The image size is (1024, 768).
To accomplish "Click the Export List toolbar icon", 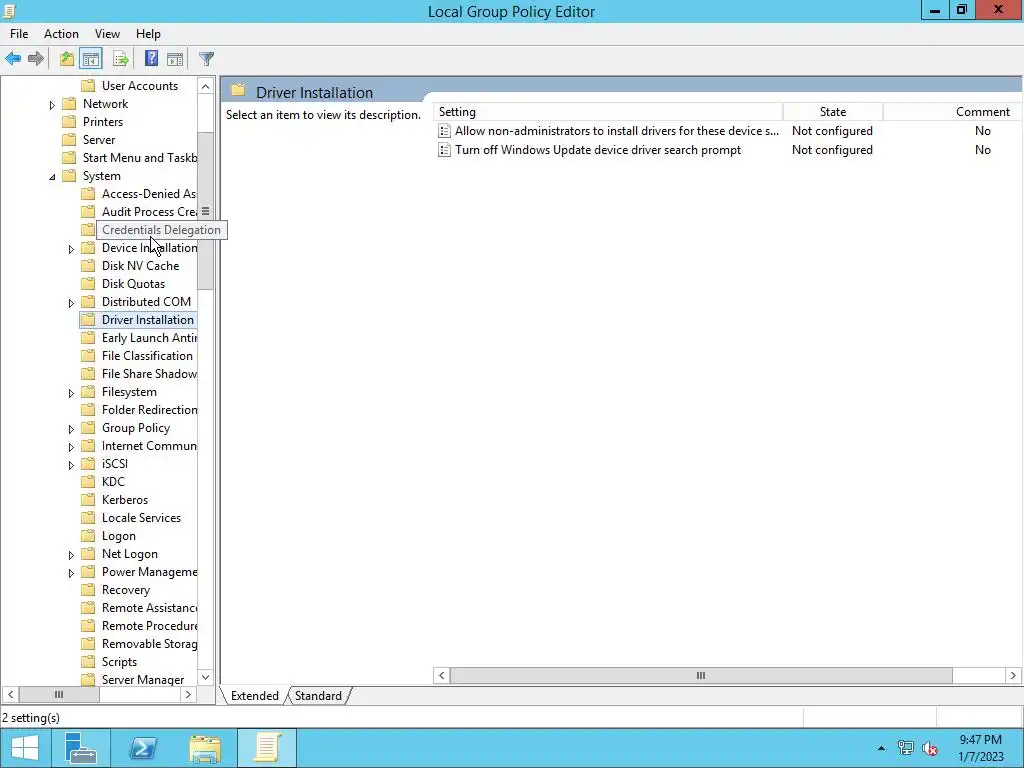I will tap(121, 59).
